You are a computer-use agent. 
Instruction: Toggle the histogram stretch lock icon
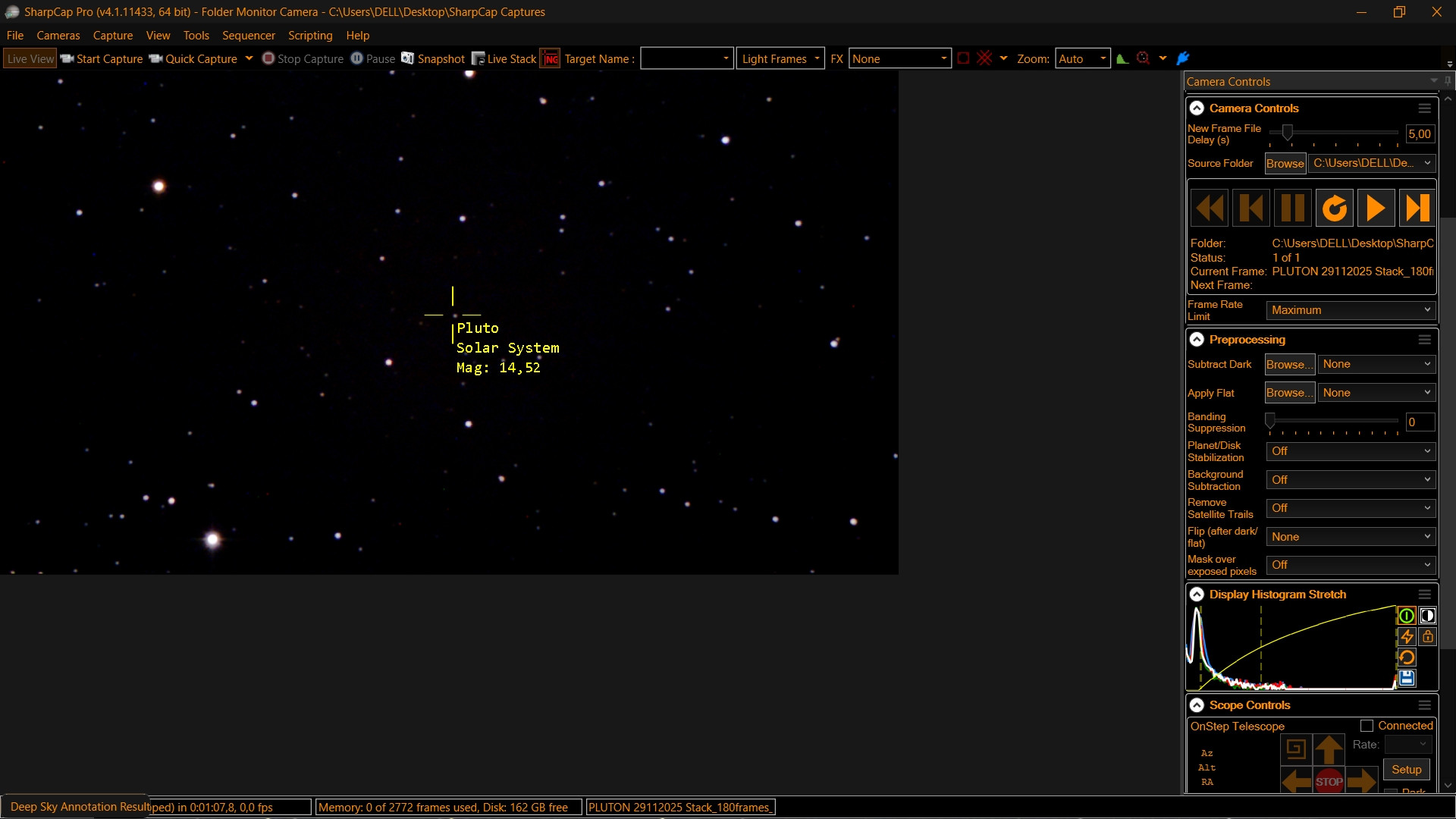(1427, 637)
